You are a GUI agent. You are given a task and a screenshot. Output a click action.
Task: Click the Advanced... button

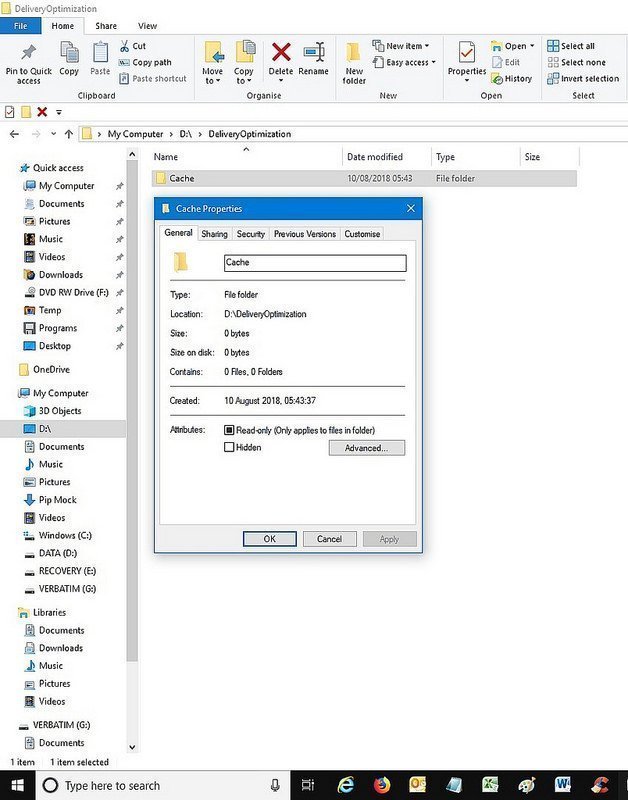coord(367,448)
